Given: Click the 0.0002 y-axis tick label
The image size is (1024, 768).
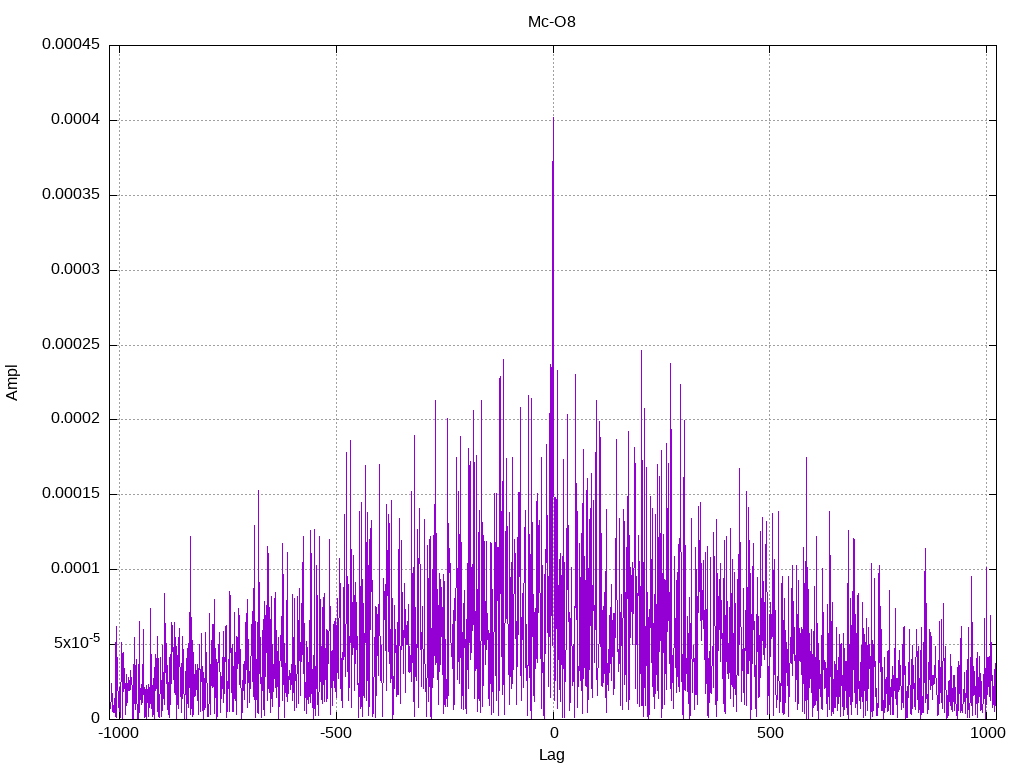Looking at the screenshot, I should click(76, 419).
